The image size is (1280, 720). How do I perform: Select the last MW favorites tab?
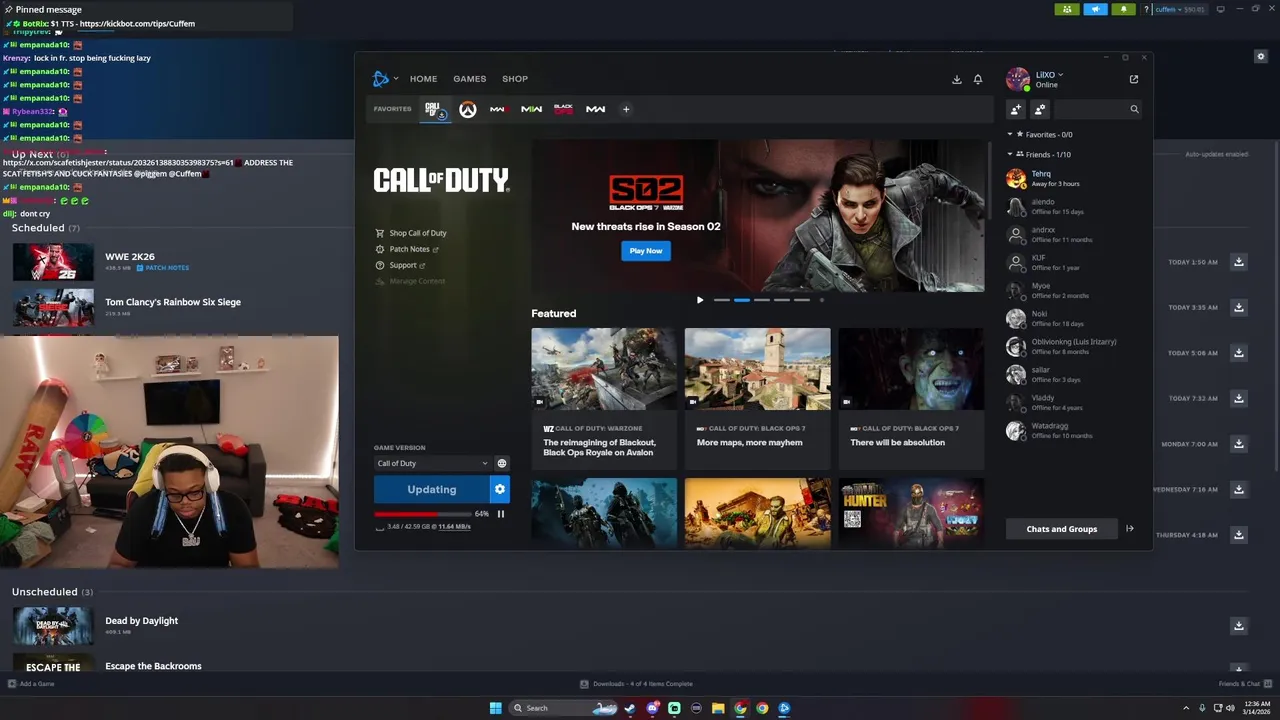595,109
